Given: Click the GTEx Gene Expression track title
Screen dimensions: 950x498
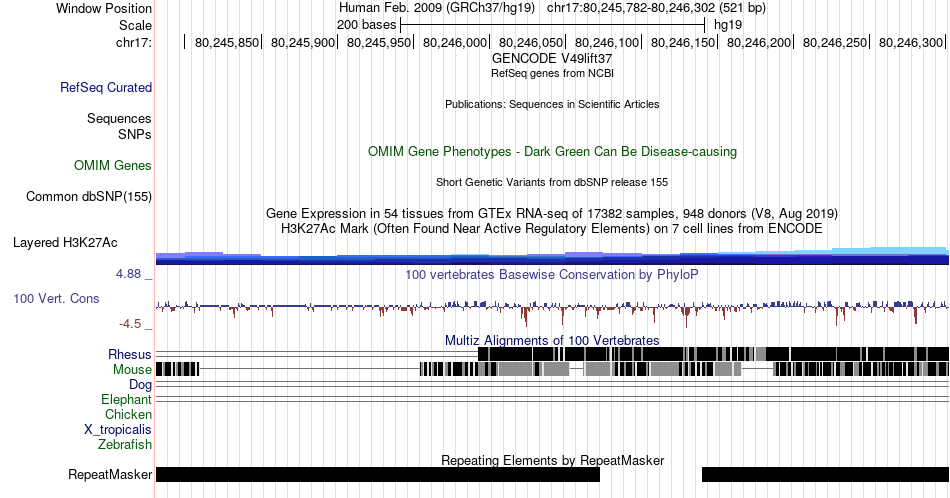Looking at the screenshot, I should click(x=552, y=213).
